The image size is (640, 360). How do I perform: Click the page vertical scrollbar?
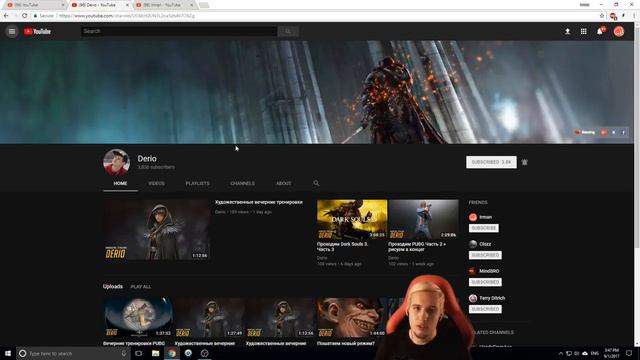pos(637,184)
